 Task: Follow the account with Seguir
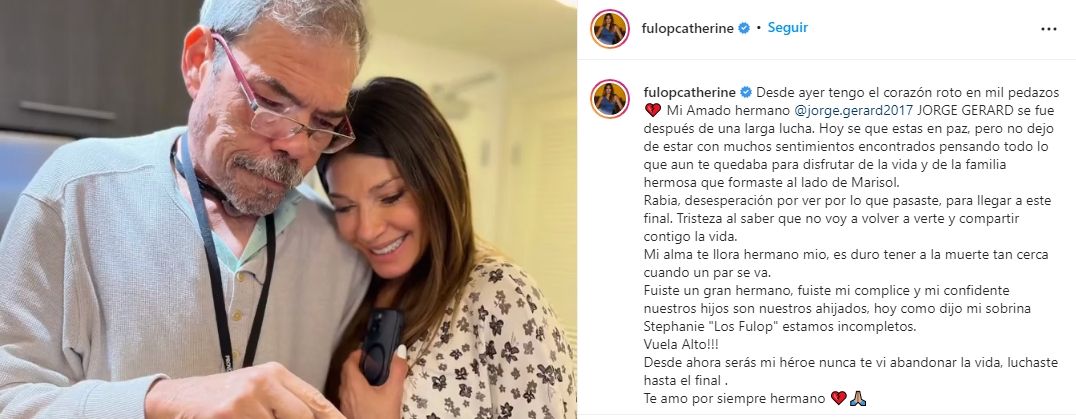pos(787,28)
